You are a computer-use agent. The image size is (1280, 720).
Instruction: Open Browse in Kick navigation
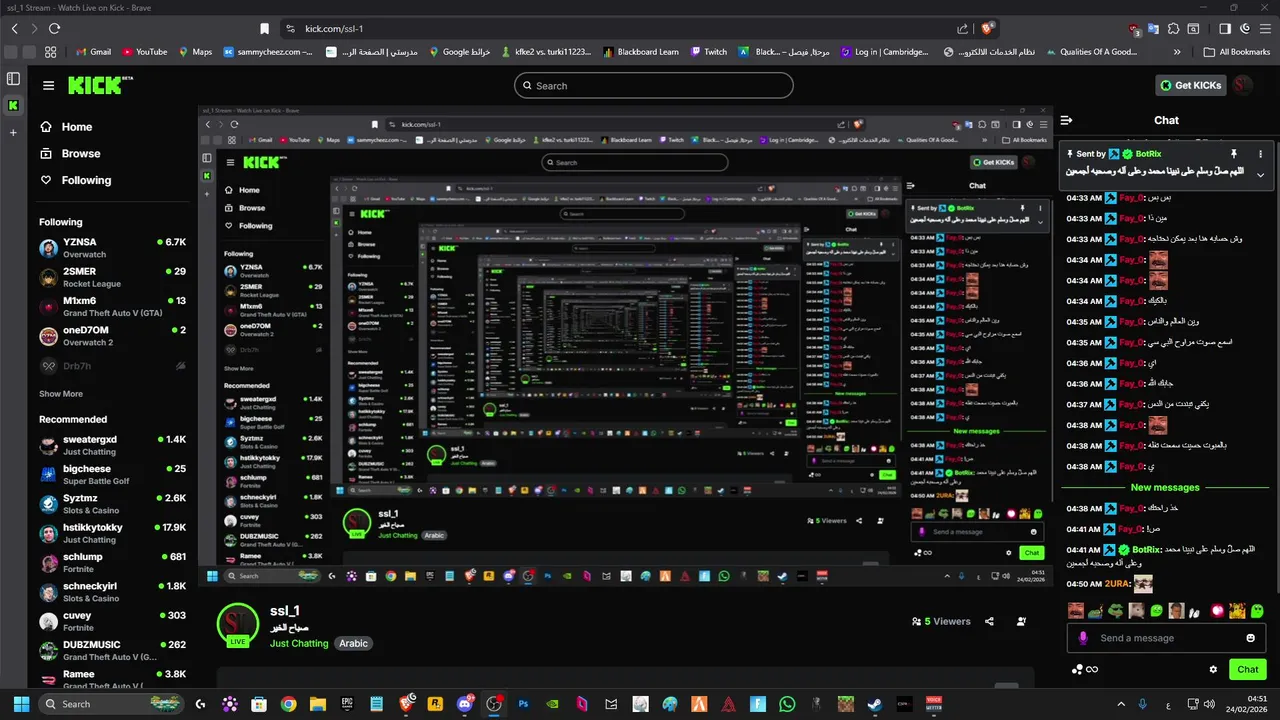coord(70,154)
